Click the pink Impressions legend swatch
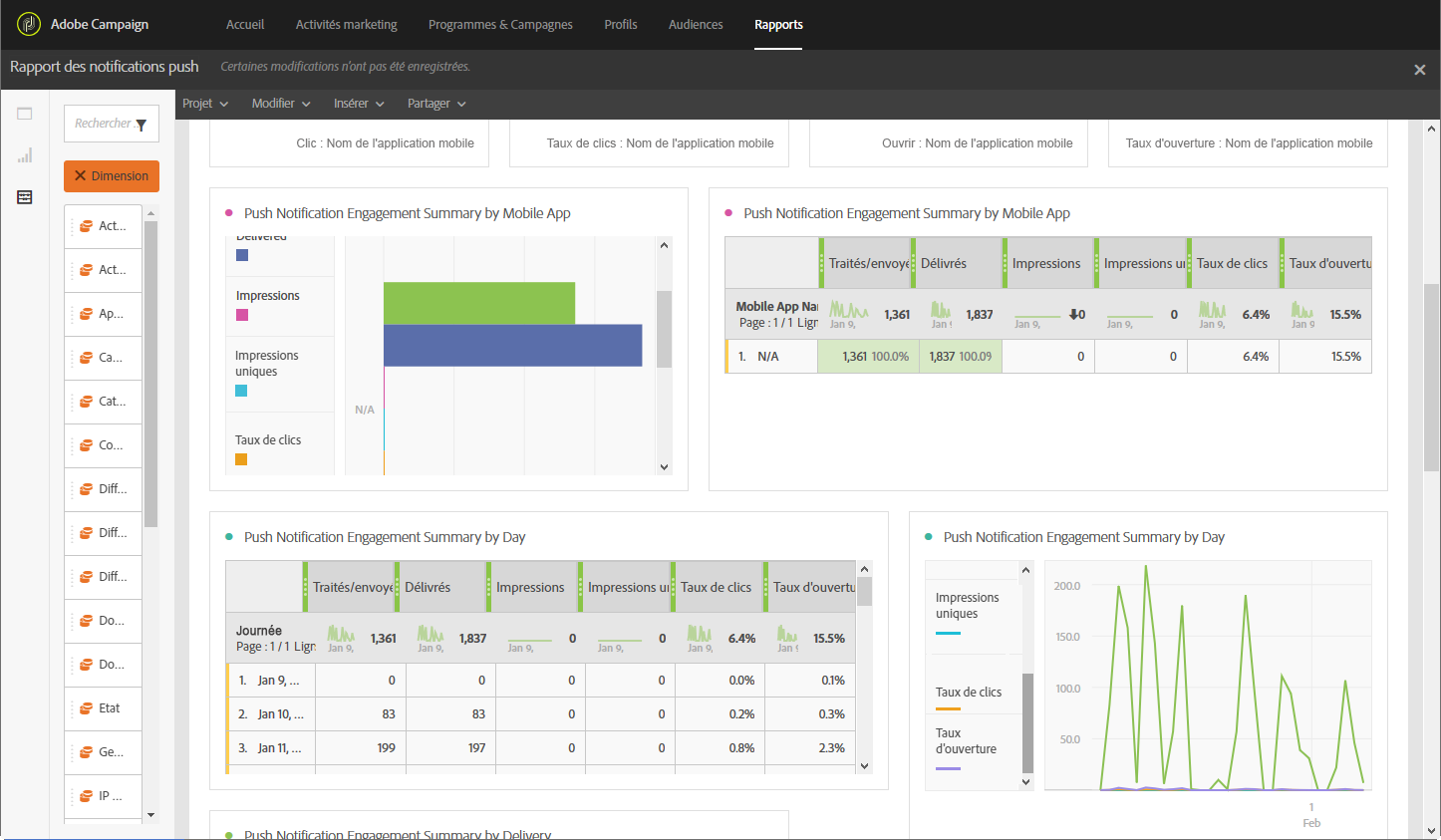The height and width of the screenshot is (840, 1441). [242, 315]
